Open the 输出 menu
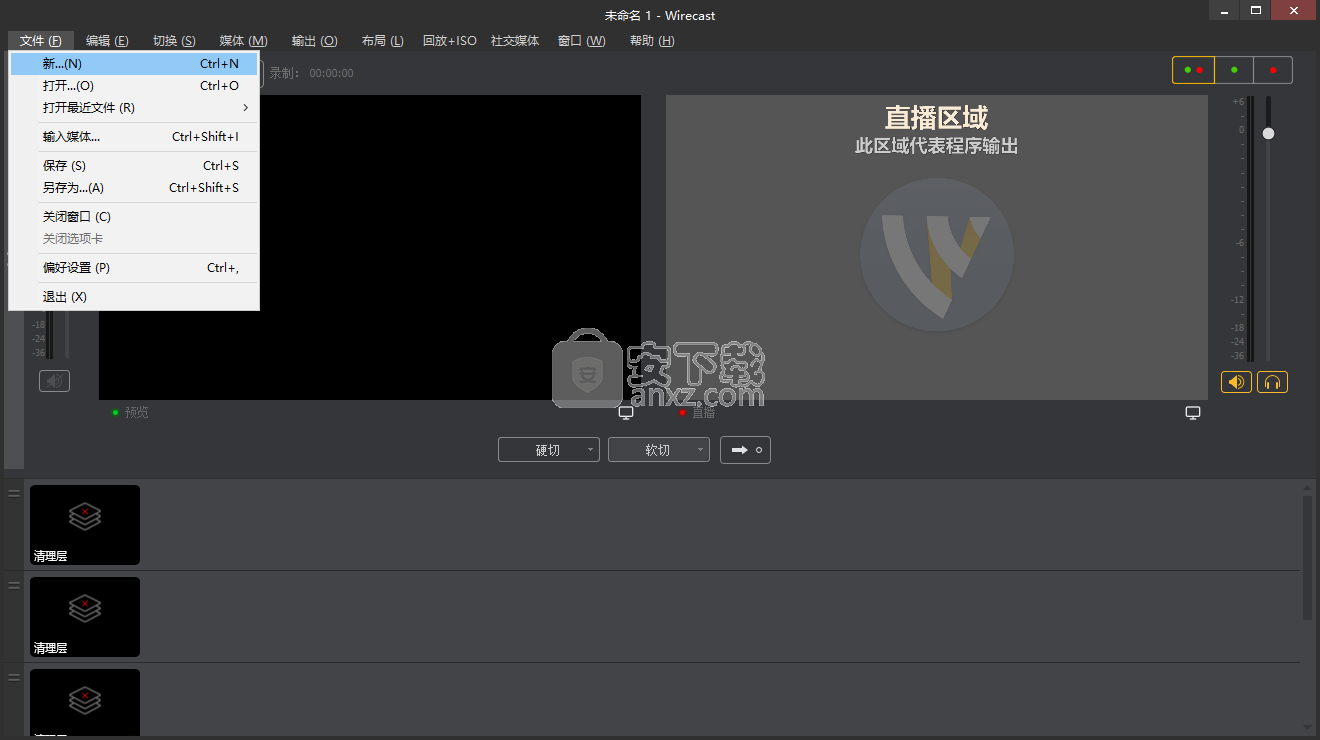The width and height of the screenshot is (1320, 740). (x=314, y=41)
